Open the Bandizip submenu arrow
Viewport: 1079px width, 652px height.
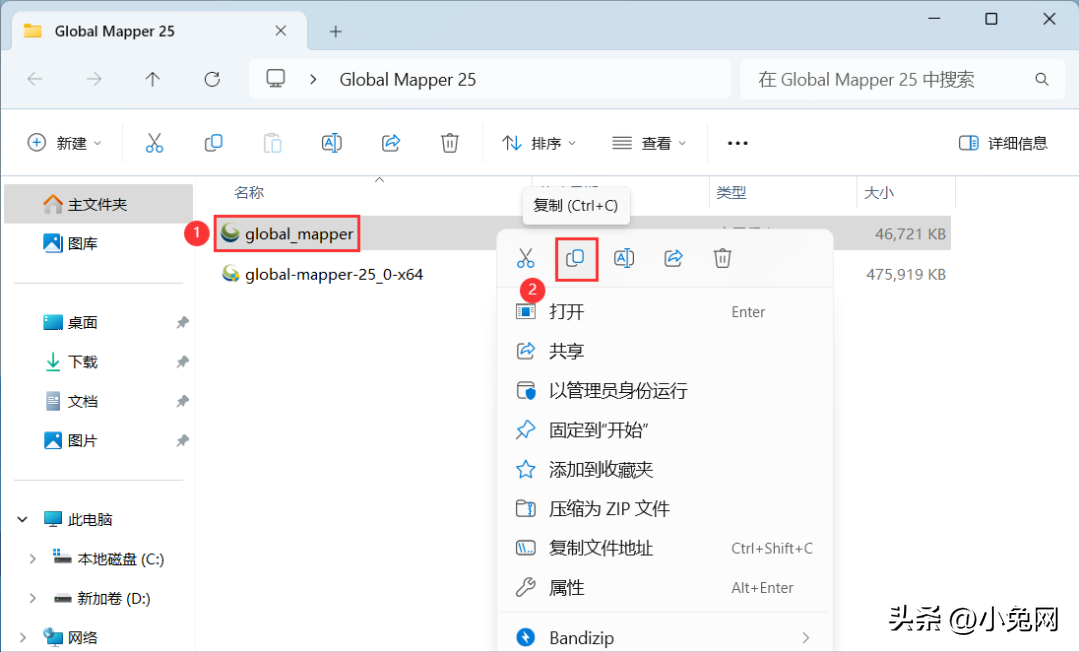806,638
